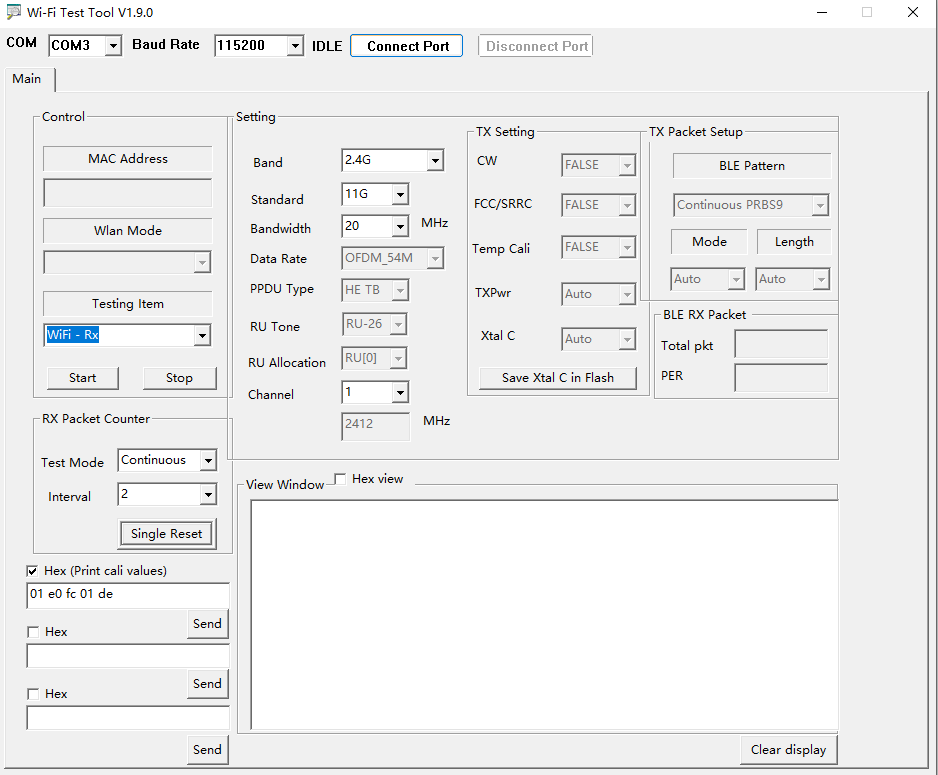Click the Wi-Fi Test Tool title bar icon
938x775 pixels.
pyautogui.click(x=14, y=13)
